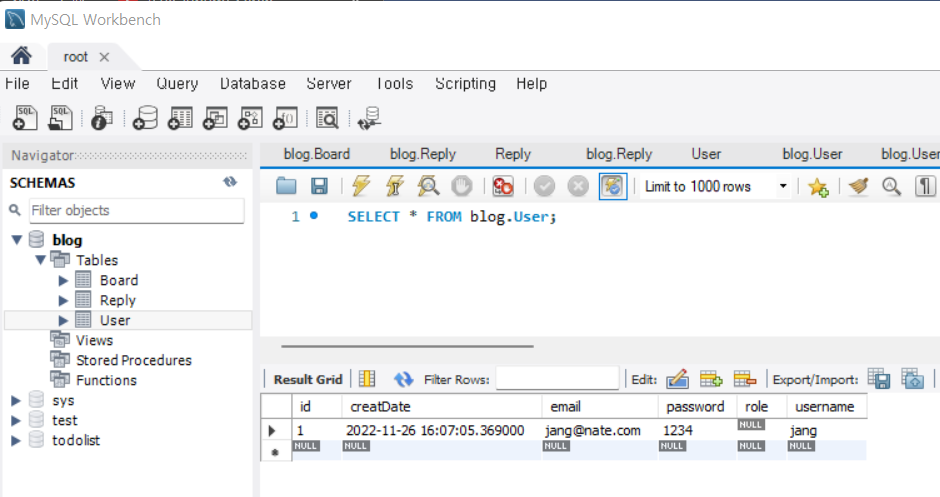The height and width of the screenshot is (497, 940).
Task: Collapse the blog schema
Action: click(17, 240)
